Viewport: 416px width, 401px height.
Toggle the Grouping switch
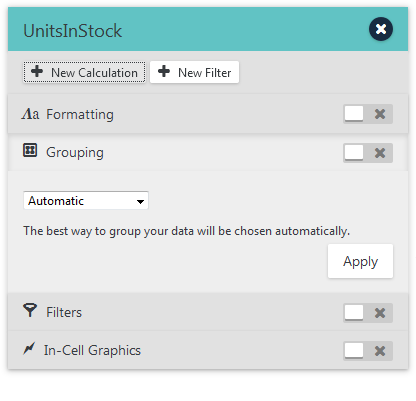(368, 153)
